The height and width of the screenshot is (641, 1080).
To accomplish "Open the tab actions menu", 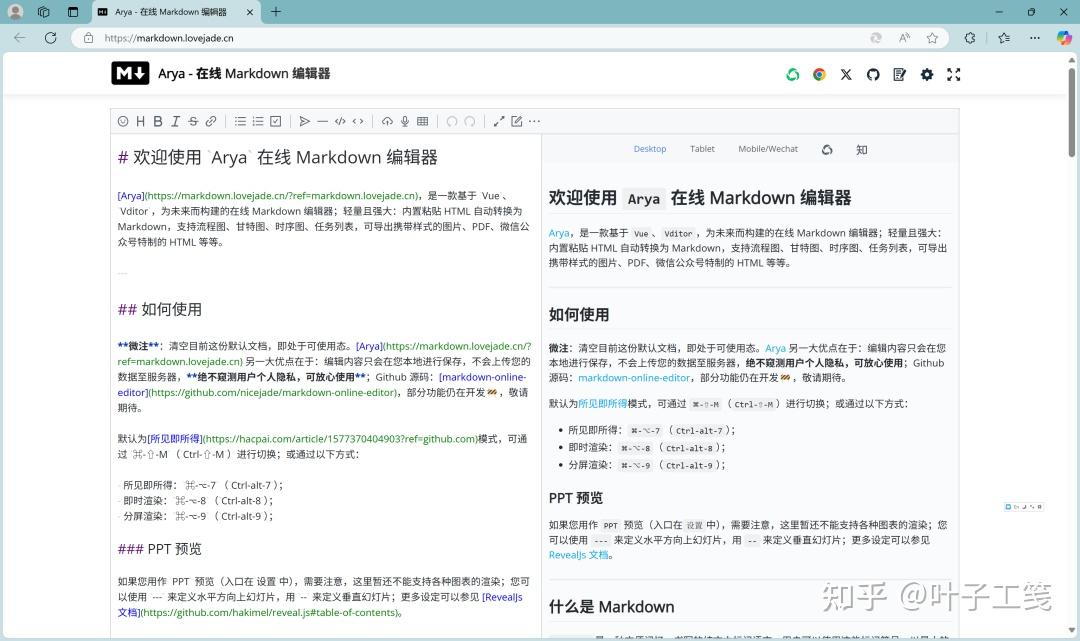I will pos(73,12).
